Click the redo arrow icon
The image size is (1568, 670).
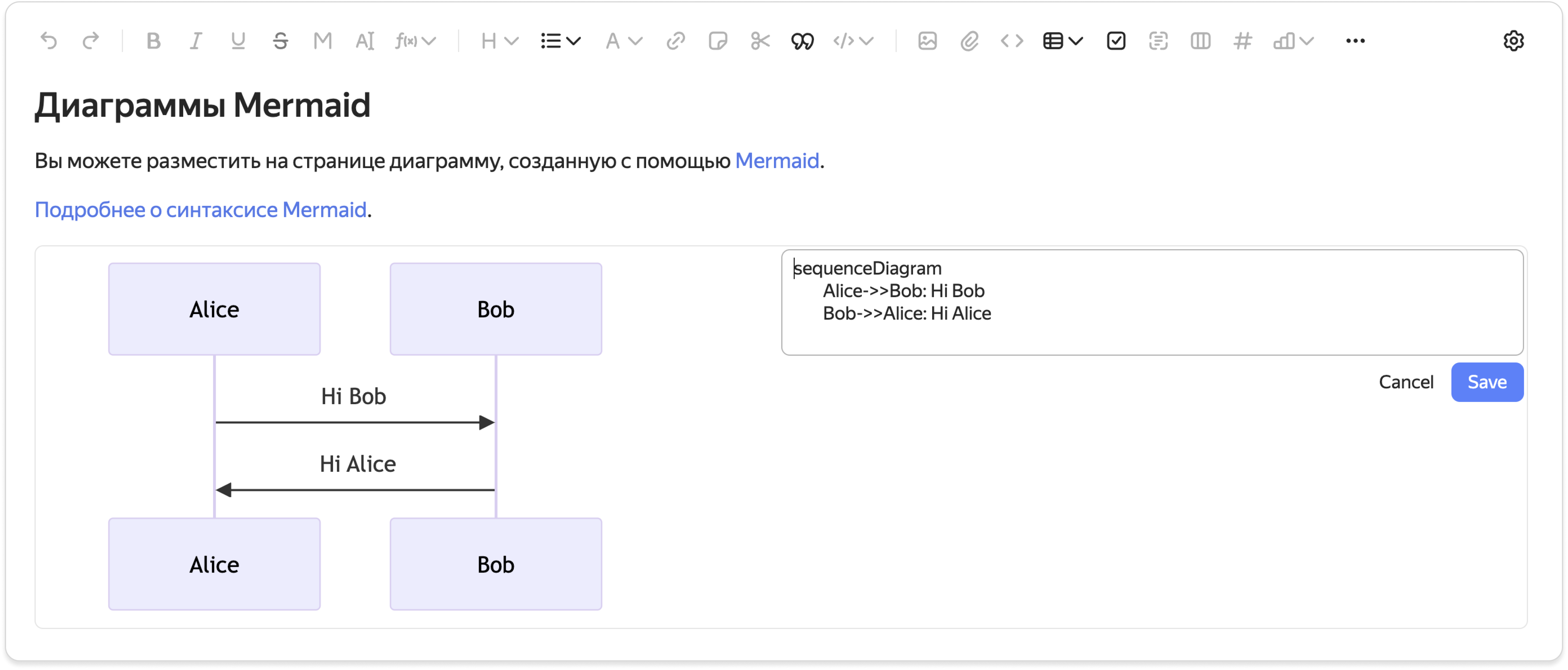point(91,41)
